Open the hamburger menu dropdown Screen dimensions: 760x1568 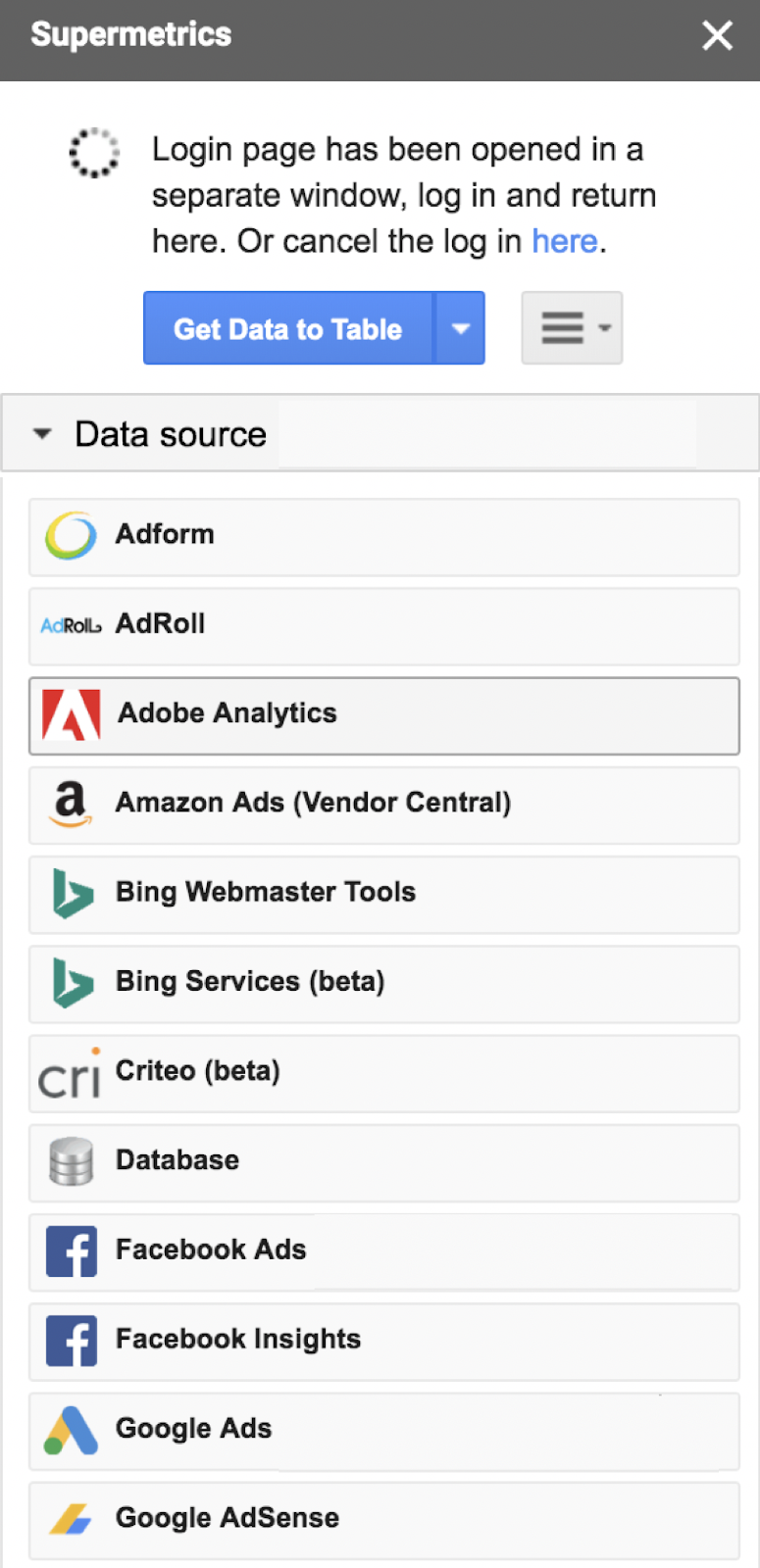point(572,328)
